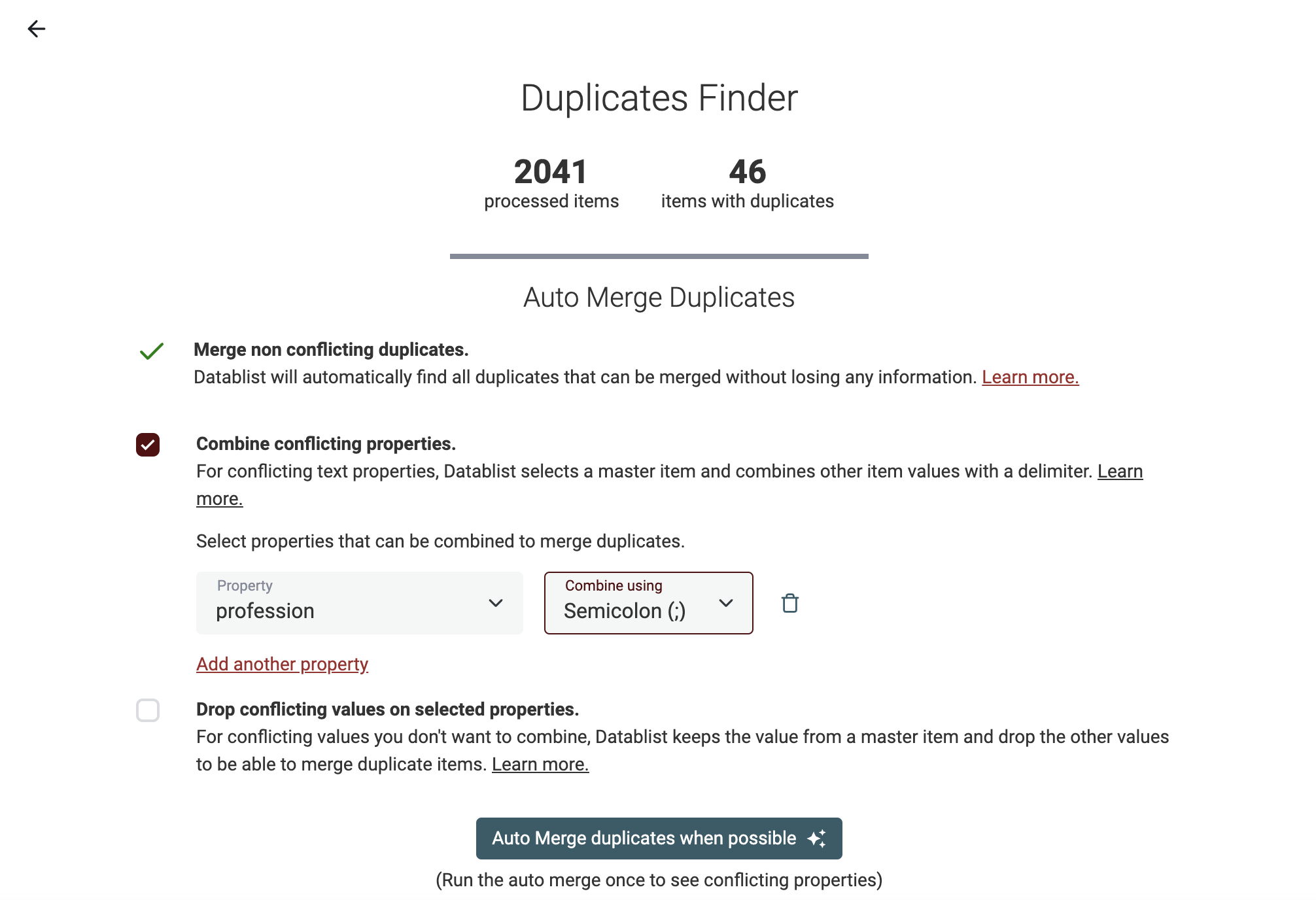
Task: Click the Auto Merge Duplicates section header
Action: pos(658,296)
